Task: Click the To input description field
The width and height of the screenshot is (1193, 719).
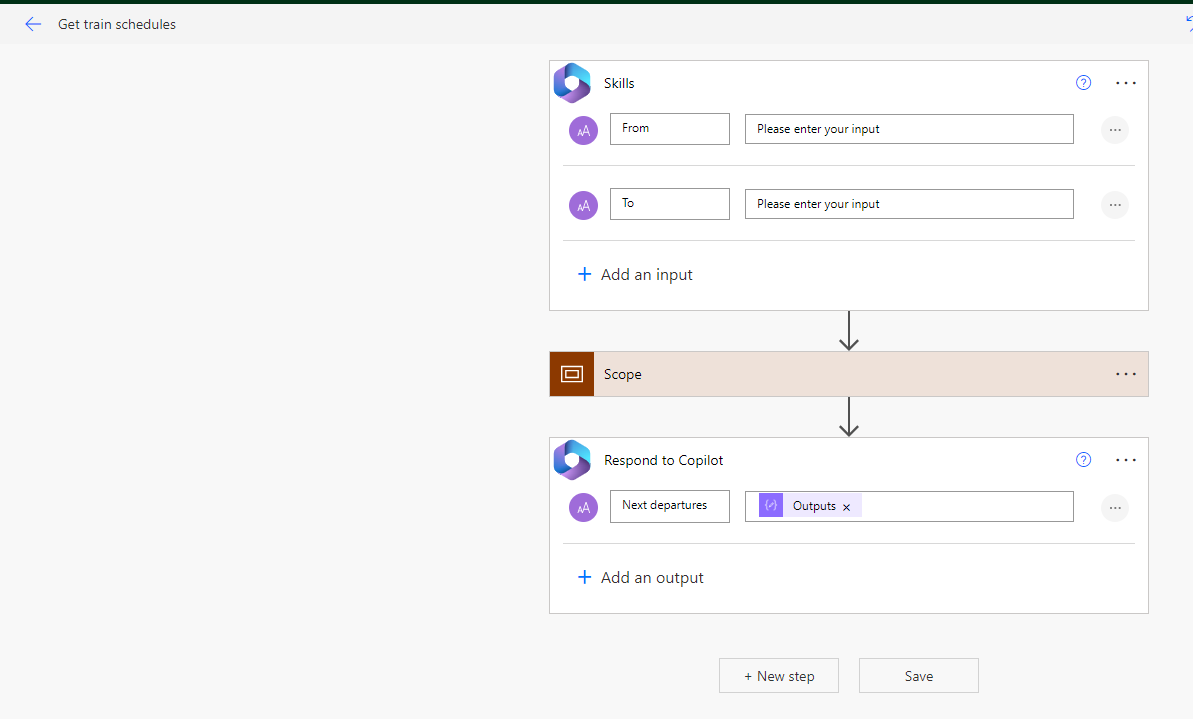Action: 908,204
